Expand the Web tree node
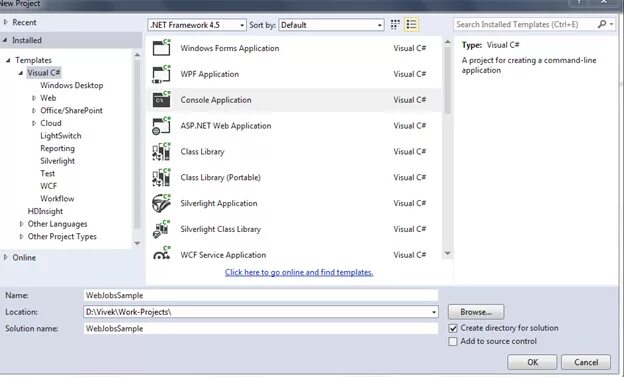This screenshot has height=377, width=624. tap(34, 98)
